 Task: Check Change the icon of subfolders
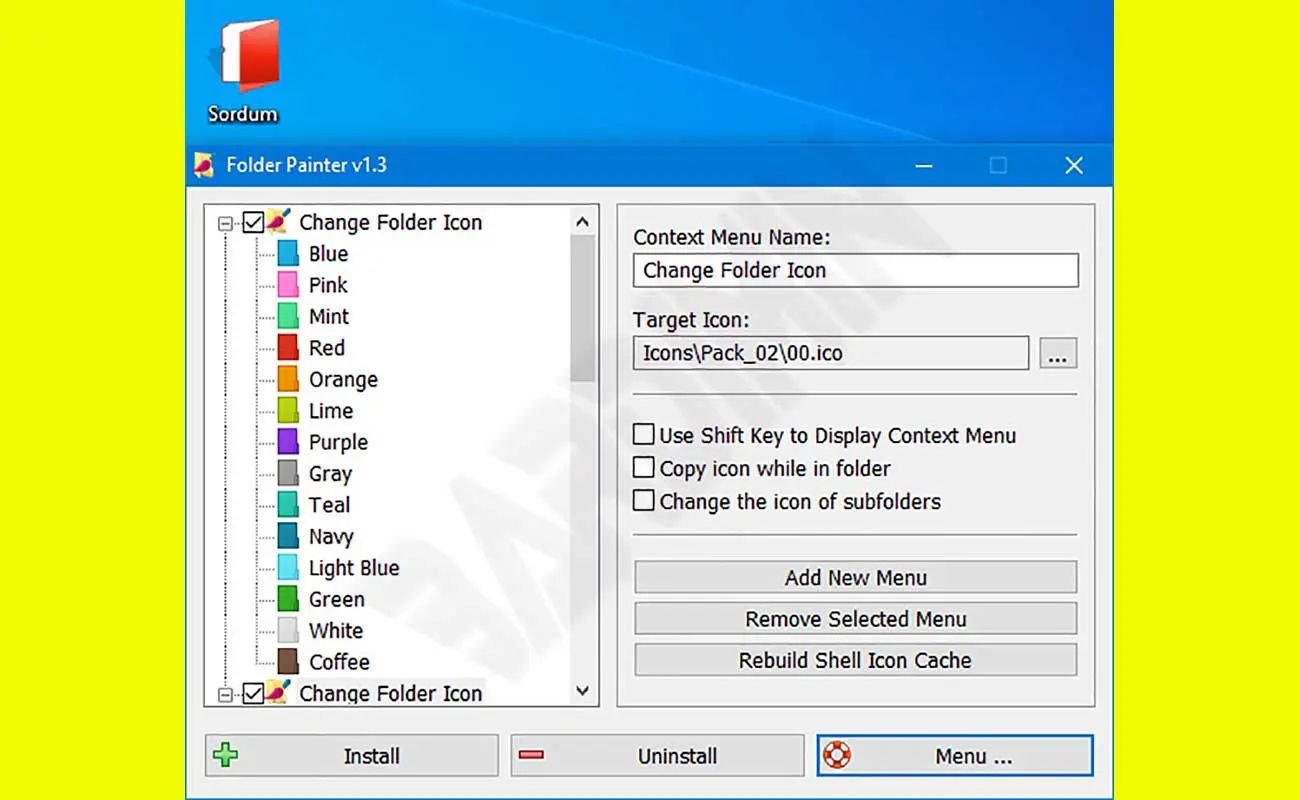pyautogui.click(x=644, y=501)
